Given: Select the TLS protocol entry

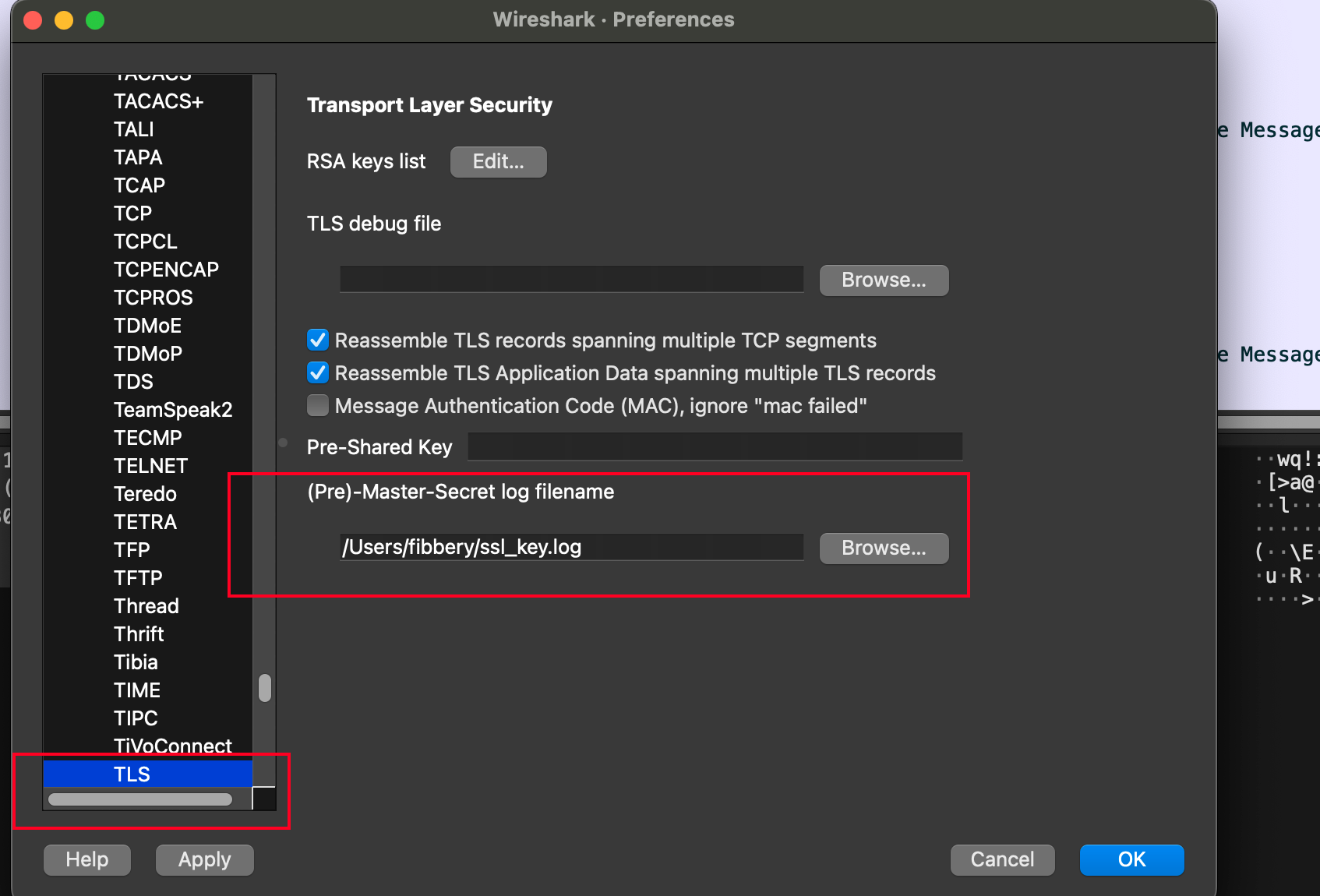Looking at the screenshot, I should pyautogui.click(x=132, y=774).
